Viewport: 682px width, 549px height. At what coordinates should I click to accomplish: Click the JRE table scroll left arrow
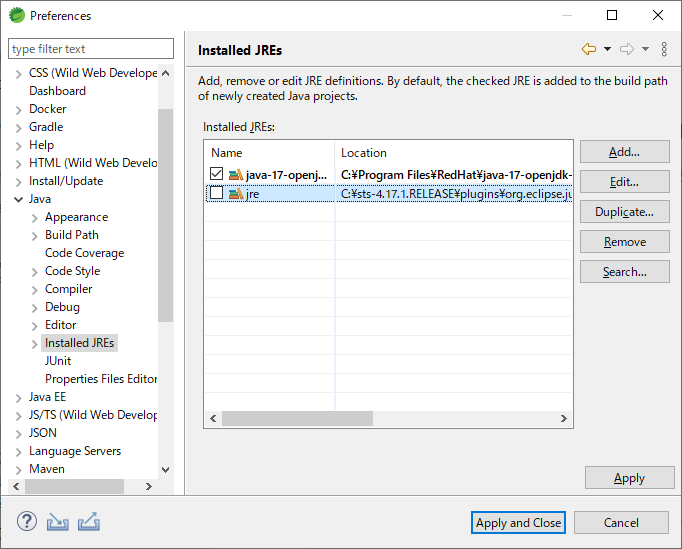(x=213, y=418)
